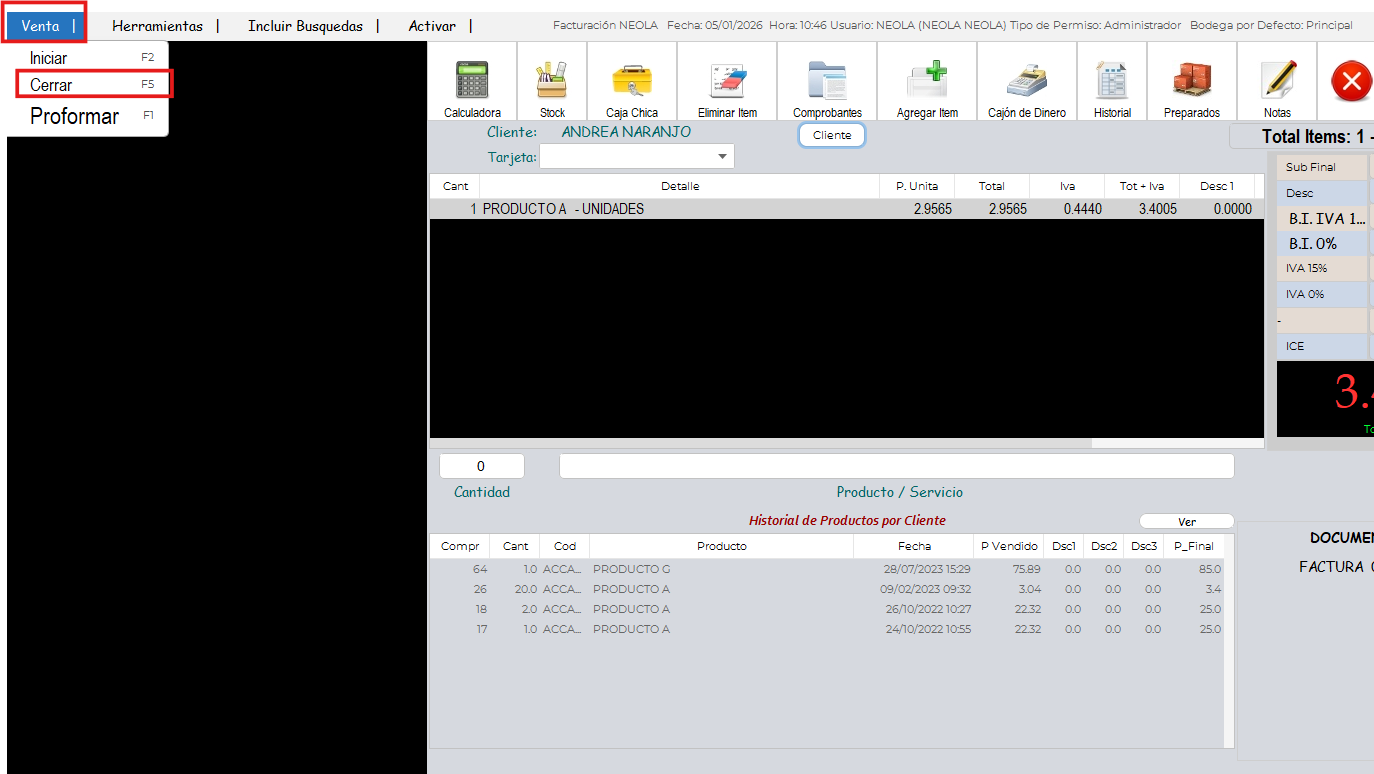Click the Agregar Item icon
The height and width of the screenshot is (774, 1374).
(x=927, y=81)
